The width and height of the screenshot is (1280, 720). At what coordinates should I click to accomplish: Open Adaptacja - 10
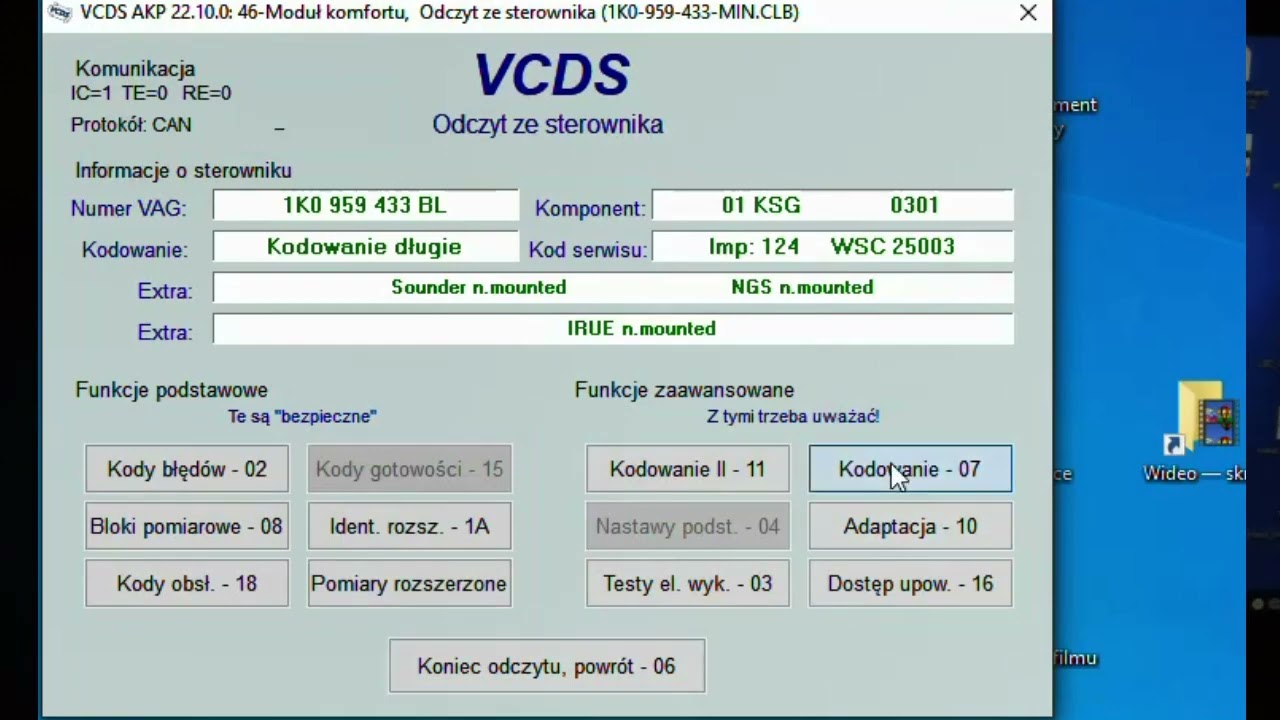click(x=910, y=526)
